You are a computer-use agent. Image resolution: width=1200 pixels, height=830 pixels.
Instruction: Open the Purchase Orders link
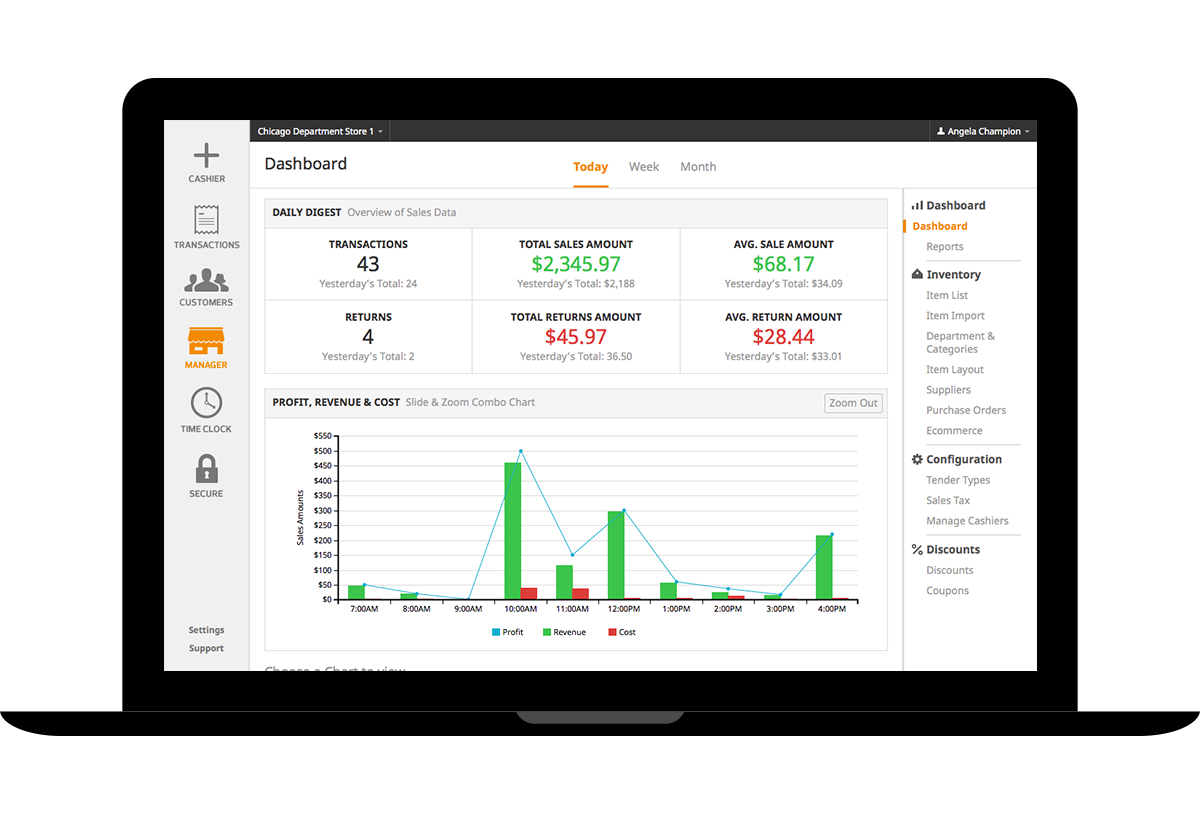pyautogui.click(x=966, y=410)
